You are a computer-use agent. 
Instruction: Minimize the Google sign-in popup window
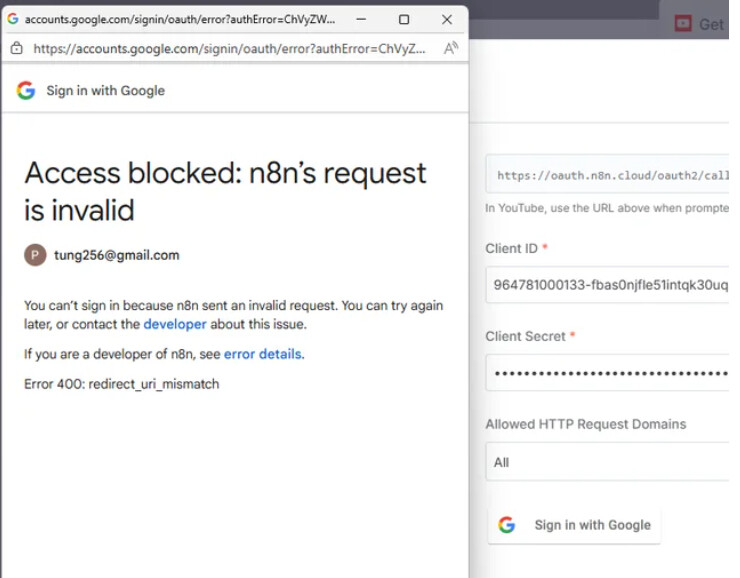[x=361, y=19]
